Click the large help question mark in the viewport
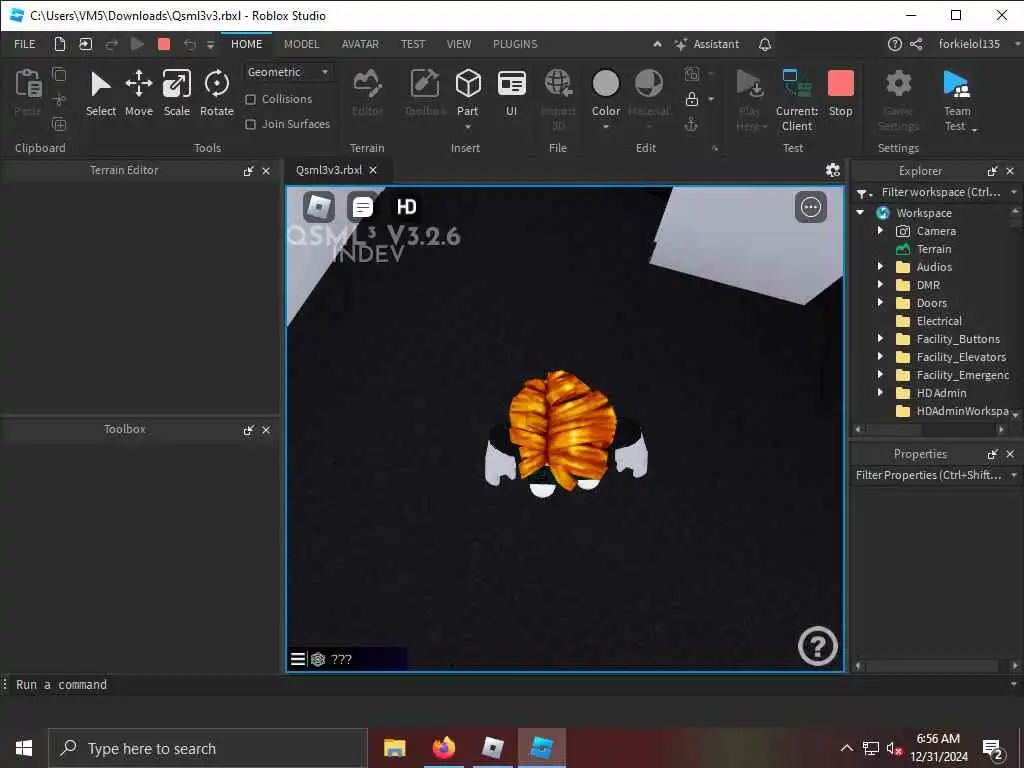The image size is (1024, 768). click(818, 646)
